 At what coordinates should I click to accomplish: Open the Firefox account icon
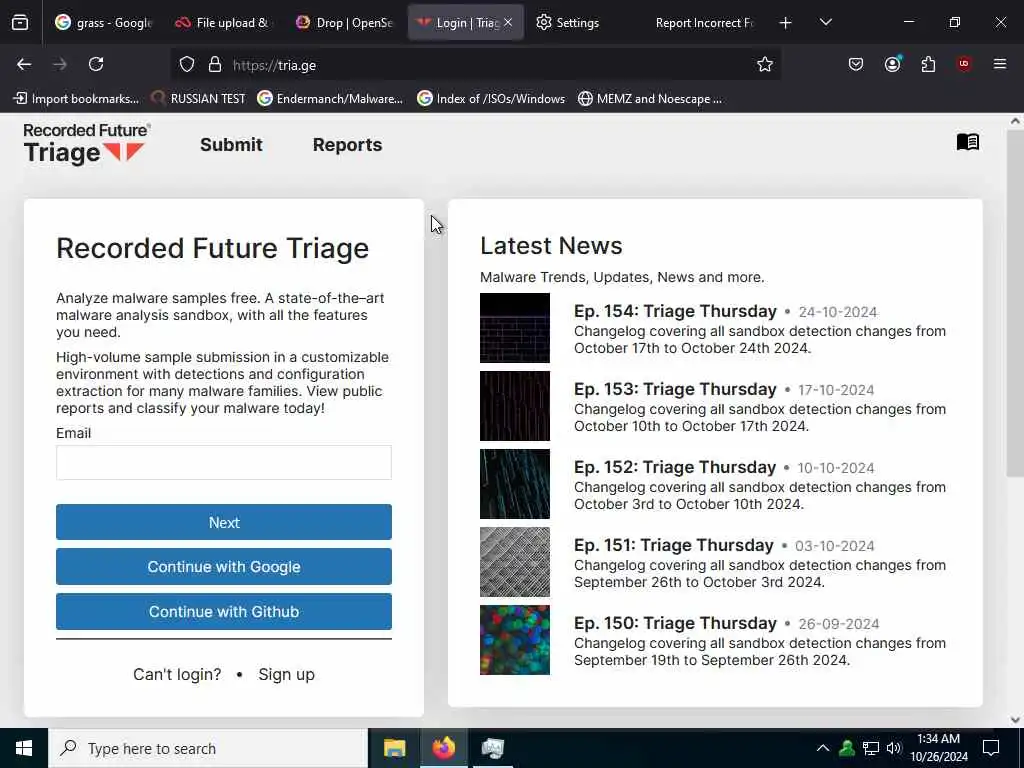(893, 64)
